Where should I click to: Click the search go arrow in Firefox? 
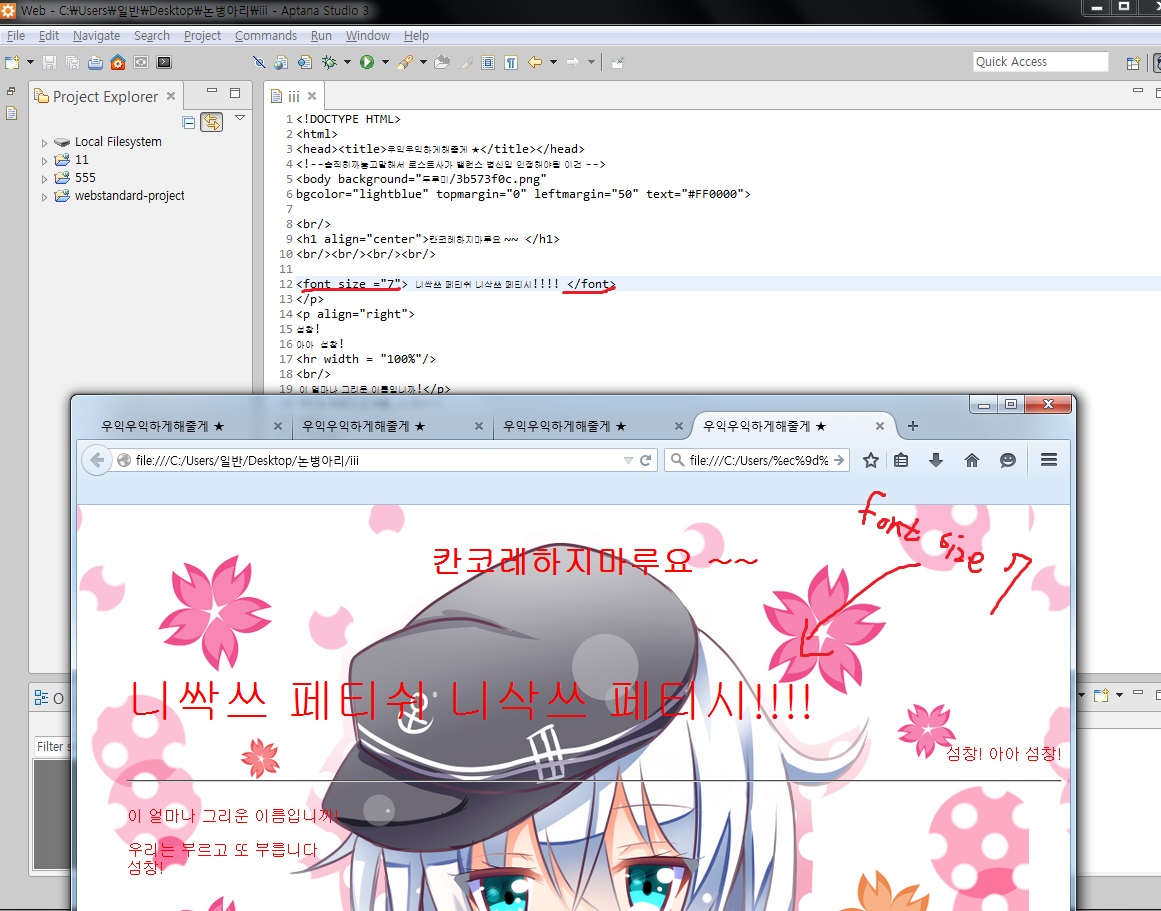click(839, 460)
